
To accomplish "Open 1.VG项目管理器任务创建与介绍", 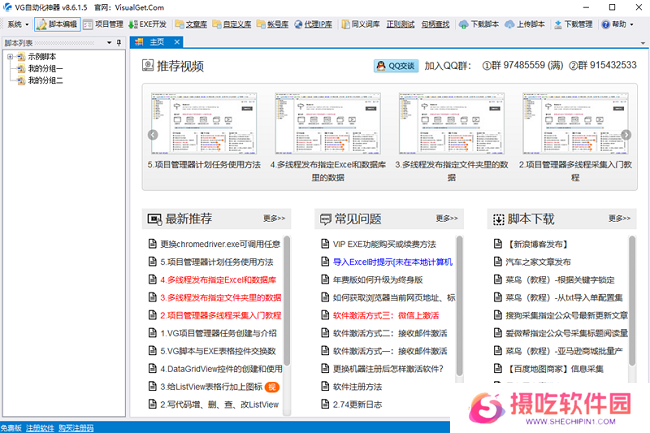I will coord(218,333).
